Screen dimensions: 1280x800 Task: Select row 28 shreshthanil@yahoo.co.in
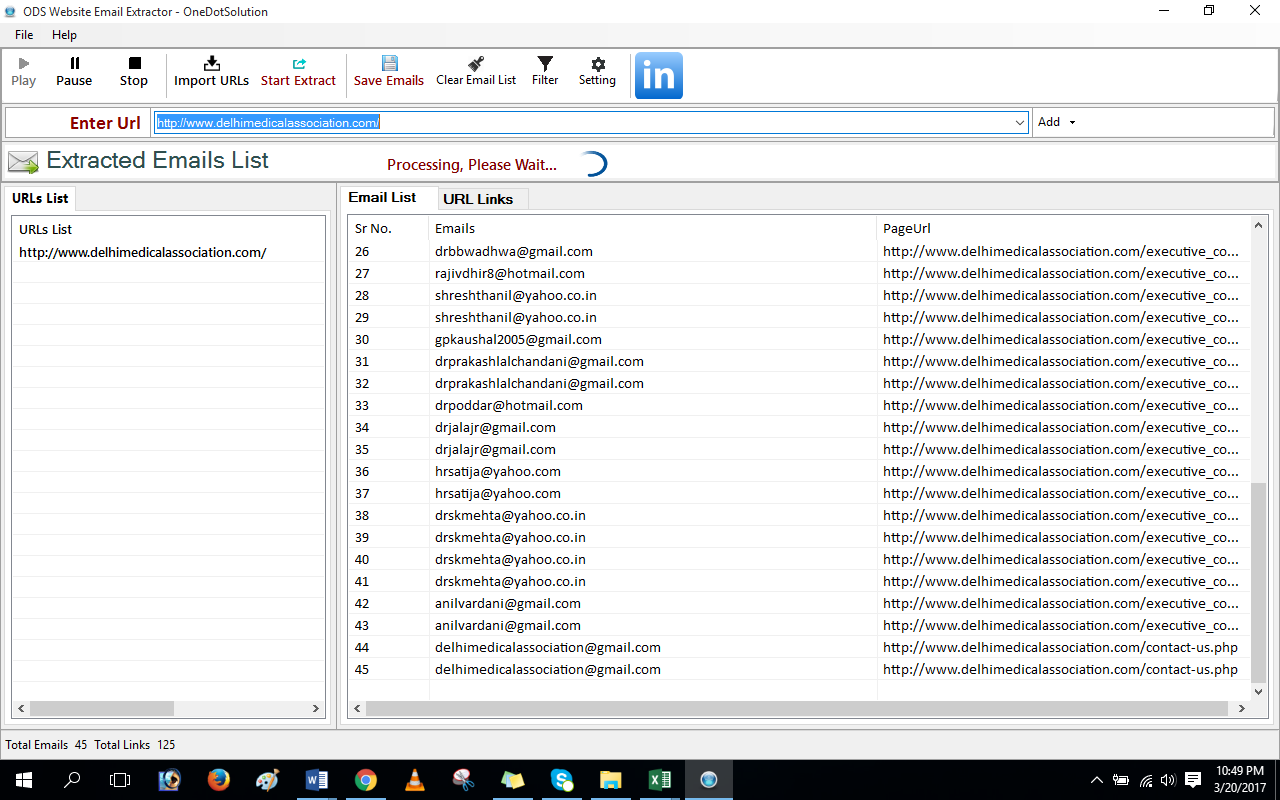coord(799,295)
